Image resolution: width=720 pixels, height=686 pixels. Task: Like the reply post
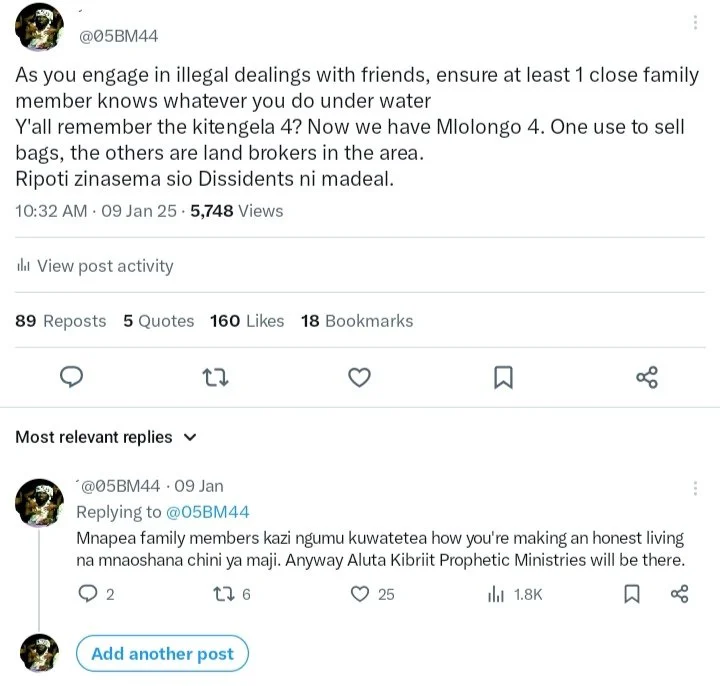pyautogui.click(x=361, y=594)
